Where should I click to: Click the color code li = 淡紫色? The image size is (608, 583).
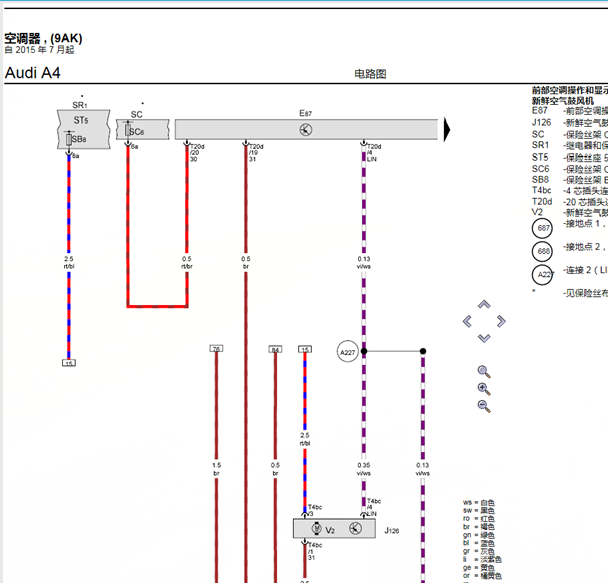point(482,559)
